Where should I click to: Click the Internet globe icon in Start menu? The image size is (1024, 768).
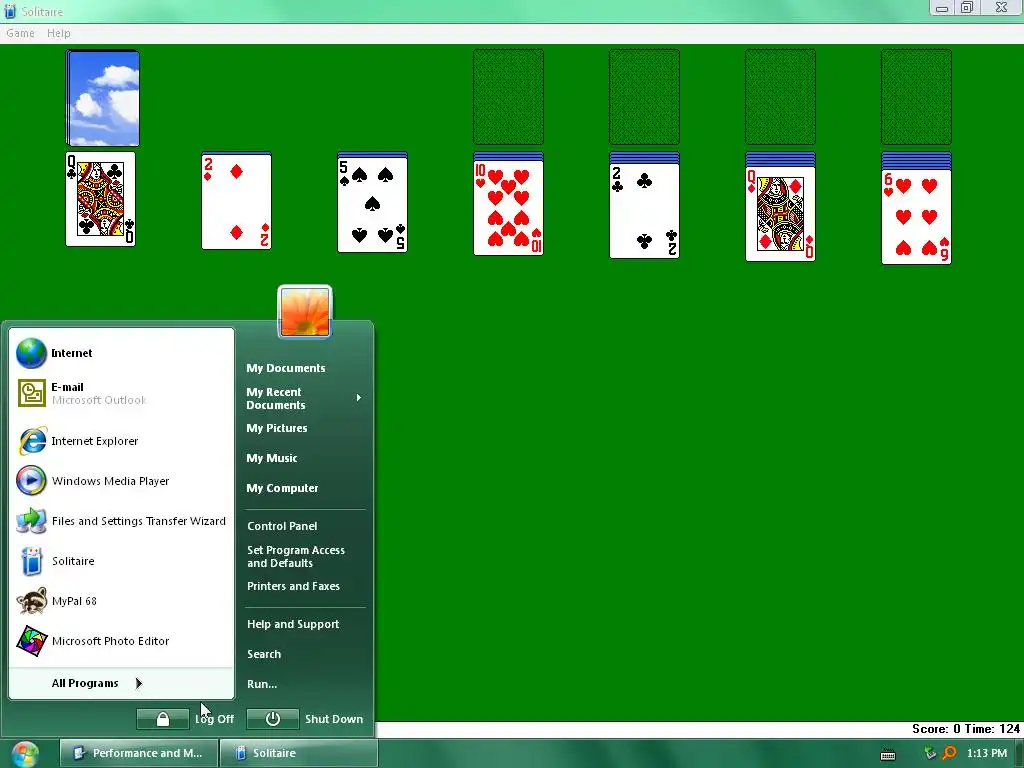31,353
